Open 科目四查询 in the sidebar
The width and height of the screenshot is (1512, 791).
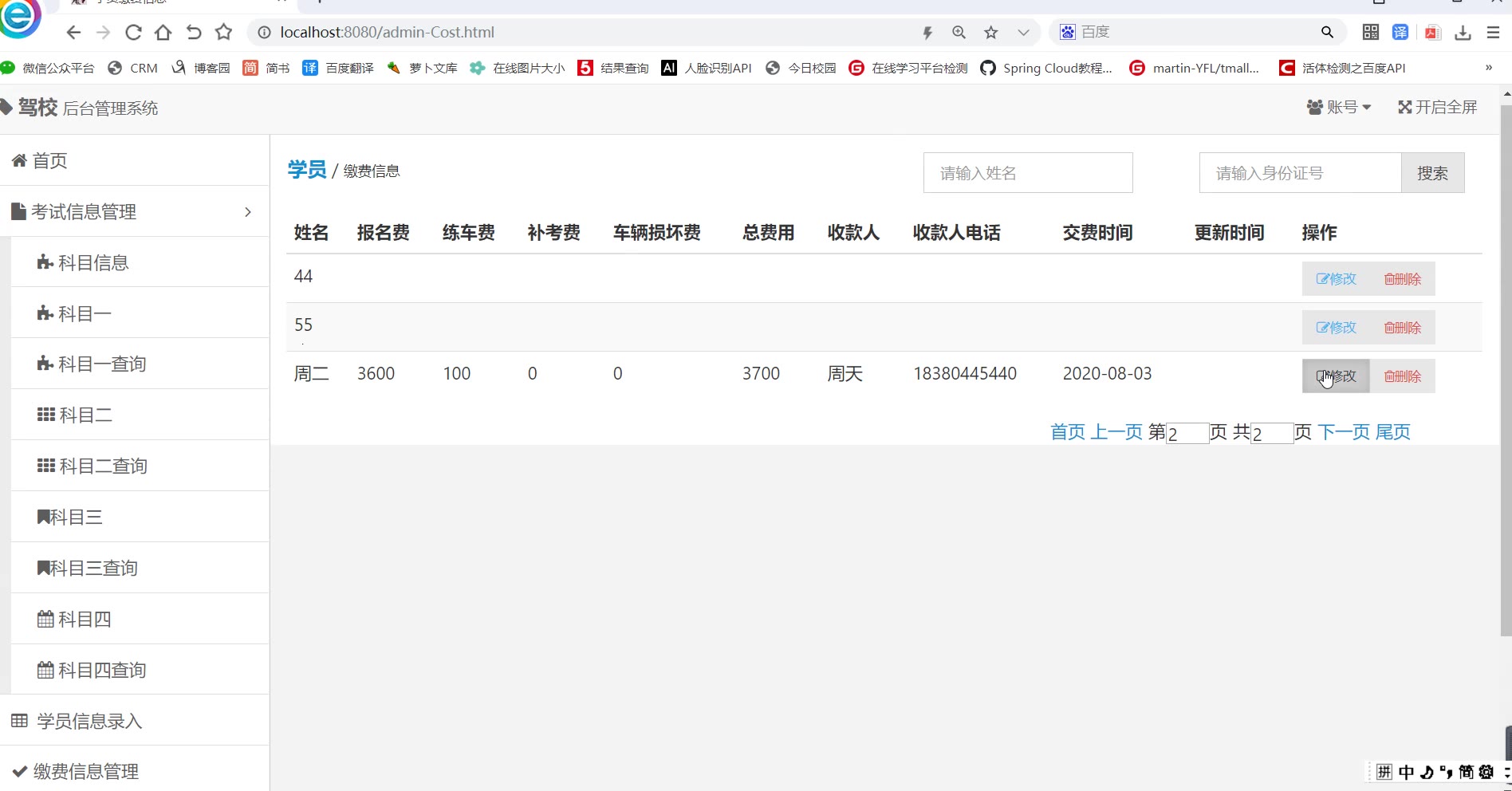(x=140, y=670)
